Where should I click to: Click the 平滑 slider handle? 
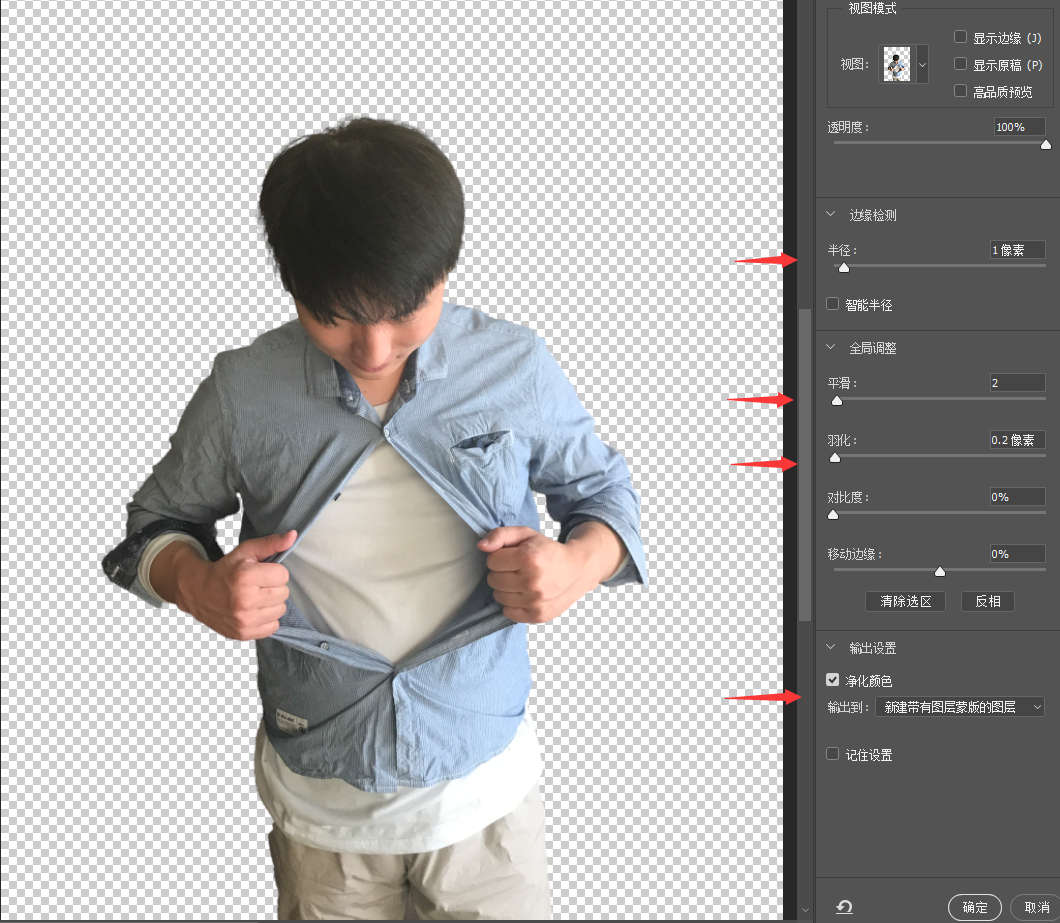click(x=837, y=401)
